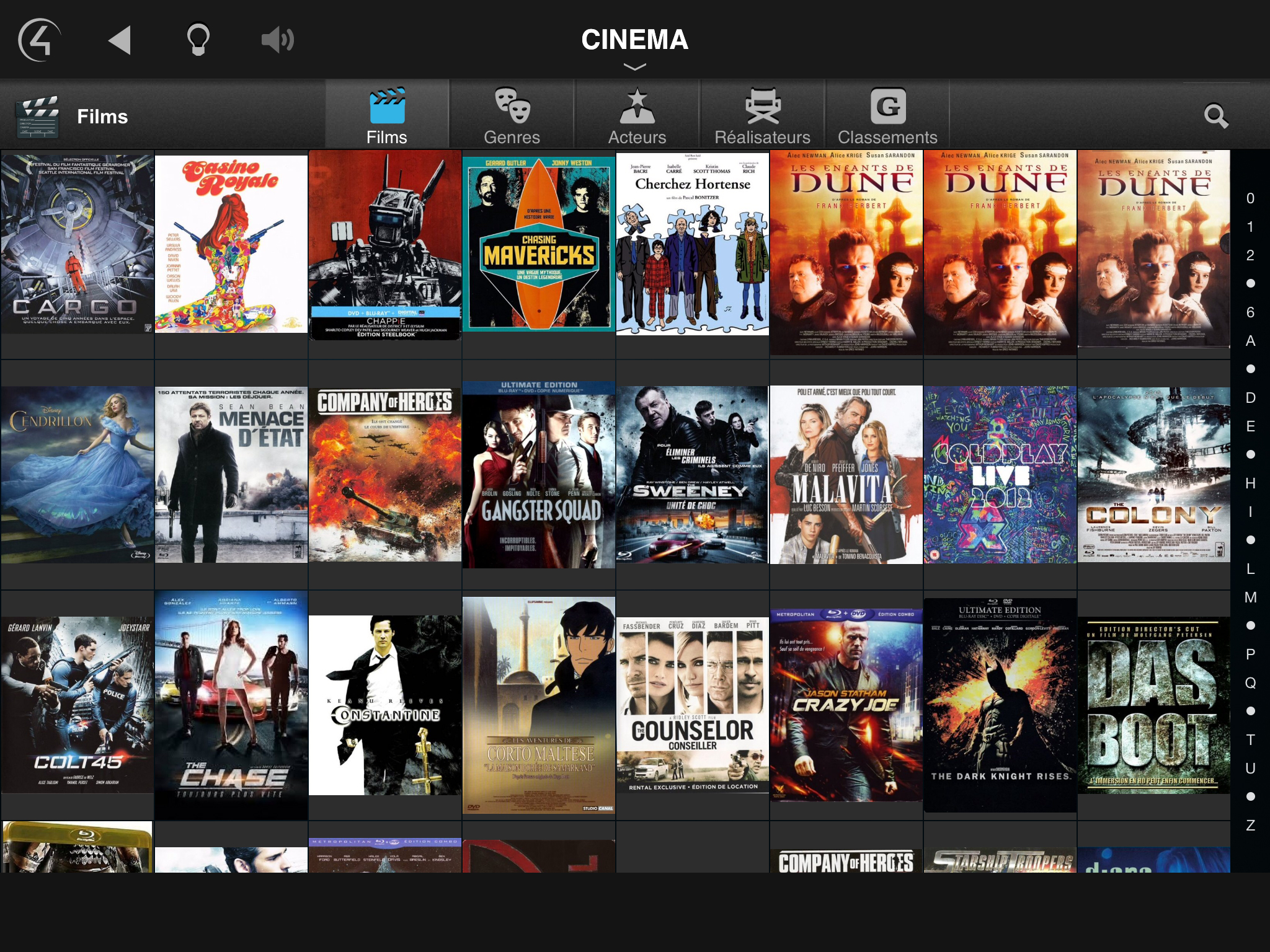This screenshot has height=952, width=1270.
Task: Choose the Corto Maltese cover
Action: tap(539, 705)
